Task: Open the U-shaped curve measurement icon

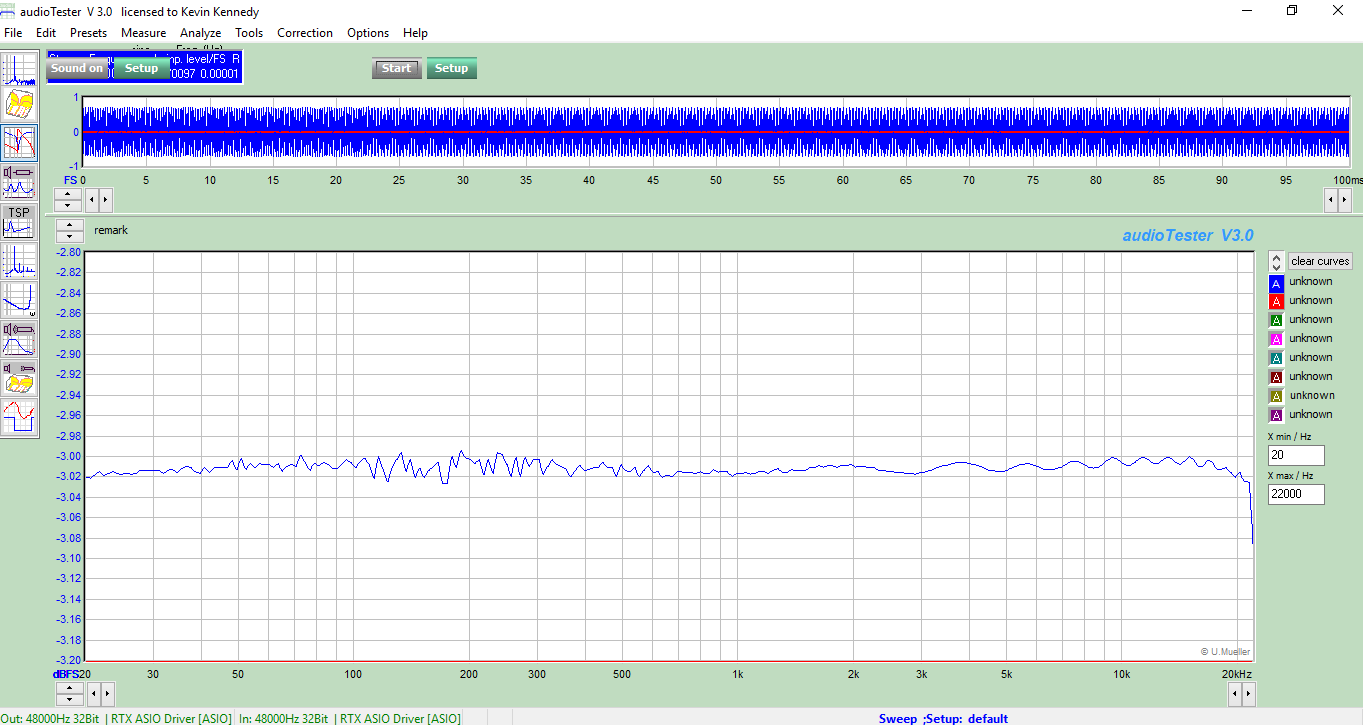Action: click(20, 299)
